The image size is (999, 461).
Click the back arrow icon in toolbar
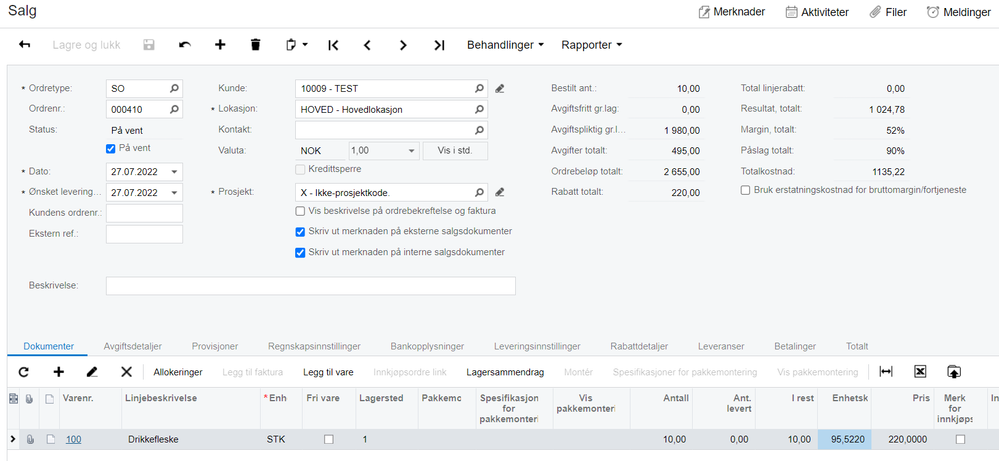pos(25,45)
